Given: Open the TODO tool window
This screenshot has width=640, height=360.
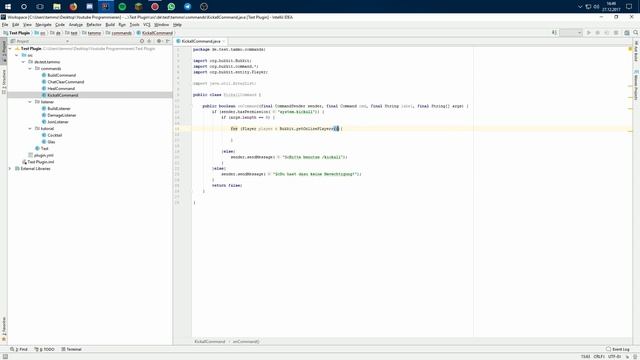Looking at the screenshot, I should tap(44, 349).
